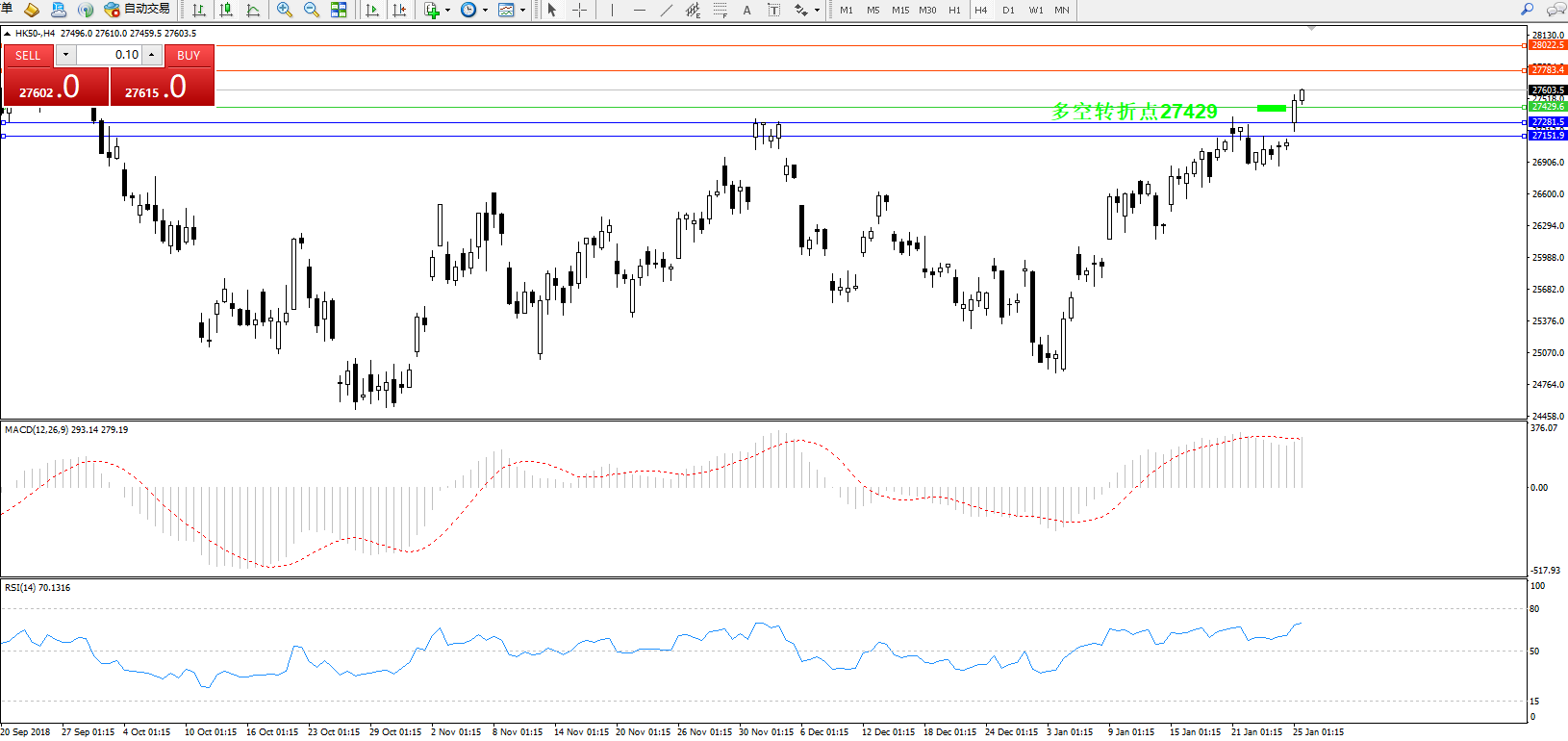Click the green 27429 price level marker
The height and width of the screenshot is (741, 1568).
point(1272,108)
